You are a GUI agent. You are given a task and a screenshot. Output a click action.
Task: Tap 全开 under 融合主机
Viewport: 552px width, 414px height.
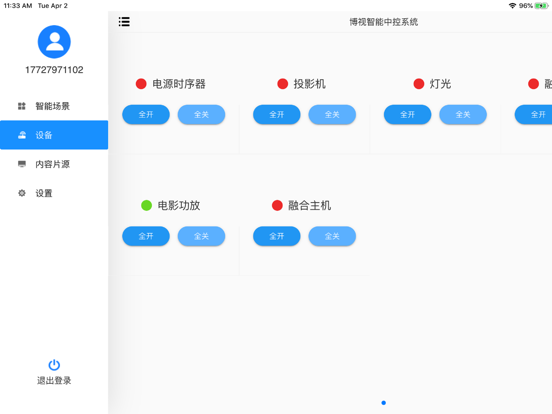tap(277, 236)
